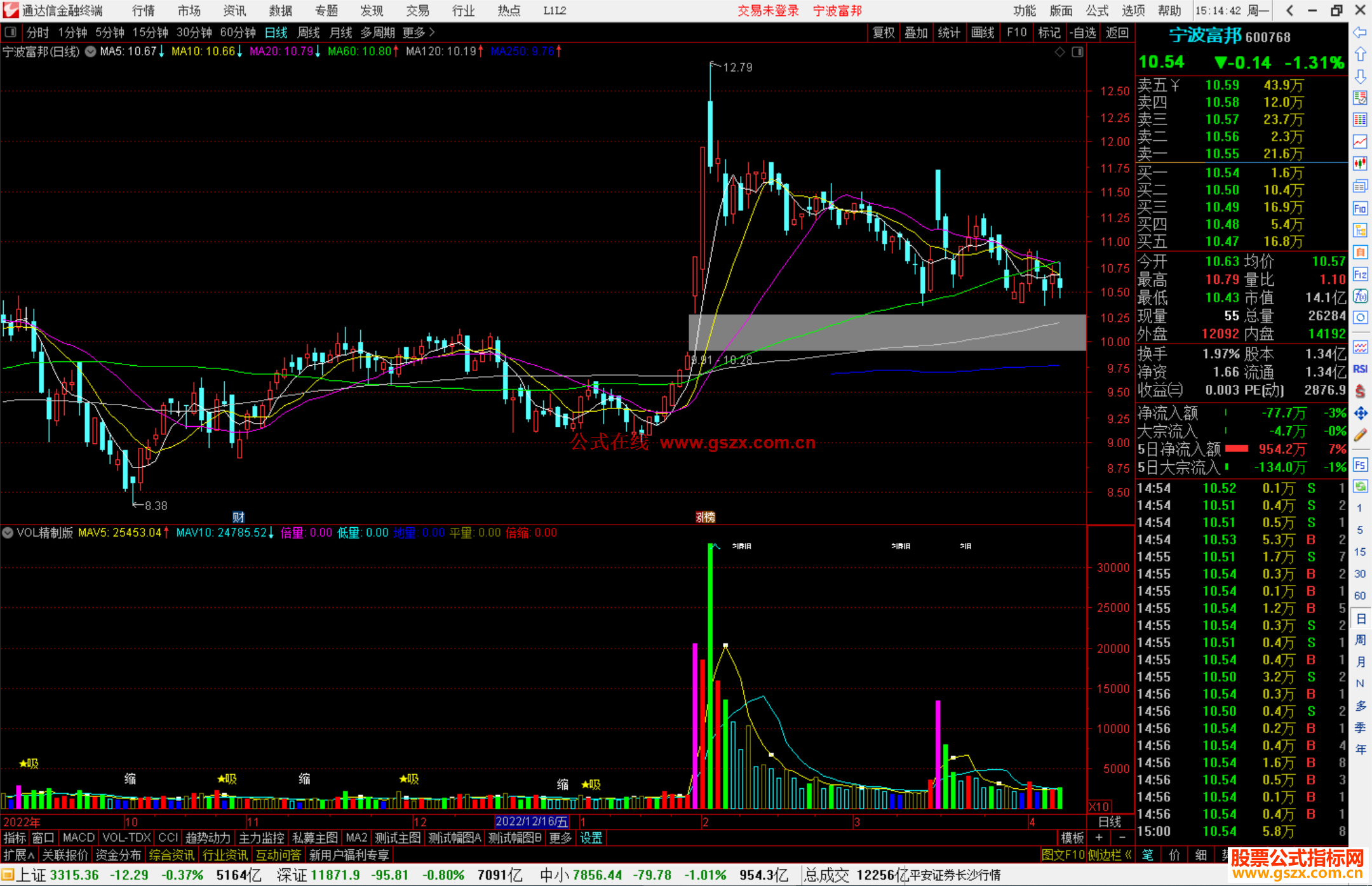This screenshot has width=1372, height=886.
Task: Open the 公式 menu
Action: (1097, 11)
